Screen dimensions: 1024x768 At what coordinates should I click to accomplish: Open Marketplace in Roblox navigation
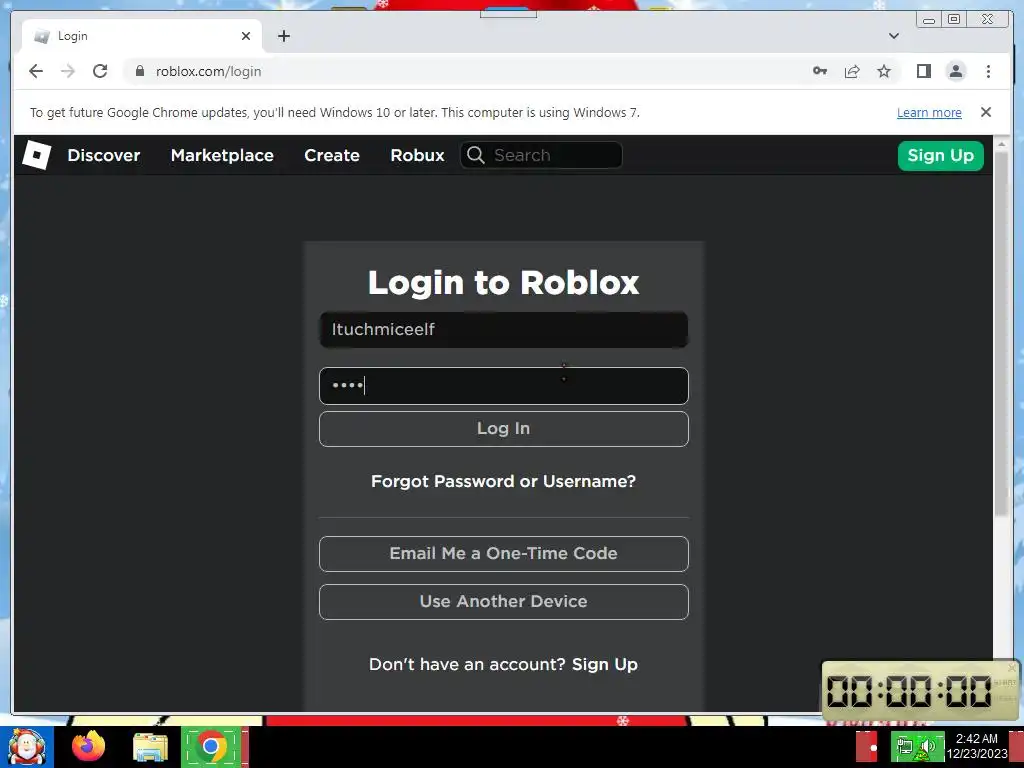coord(222,155)
